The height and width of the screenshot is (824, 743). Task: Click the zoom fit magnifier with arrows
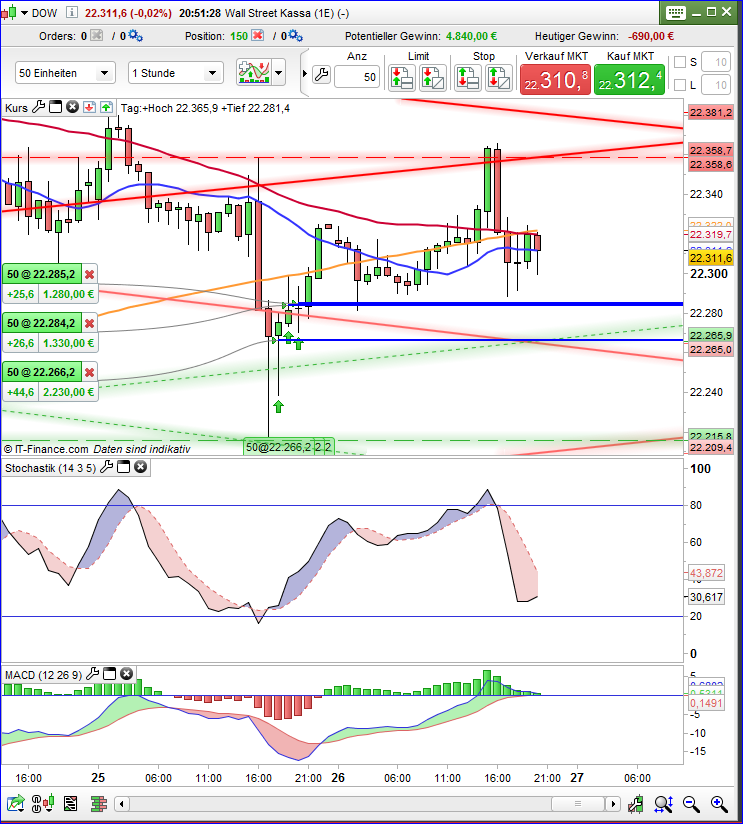click(664, 804)
